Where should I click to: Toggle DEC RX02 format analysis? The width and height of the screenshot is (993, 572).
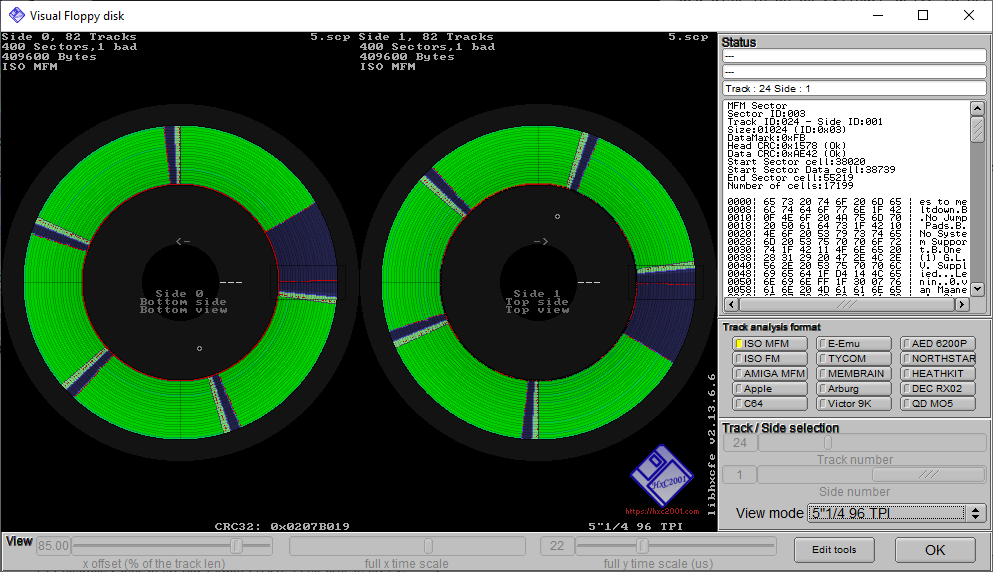(x=938, y=388)
